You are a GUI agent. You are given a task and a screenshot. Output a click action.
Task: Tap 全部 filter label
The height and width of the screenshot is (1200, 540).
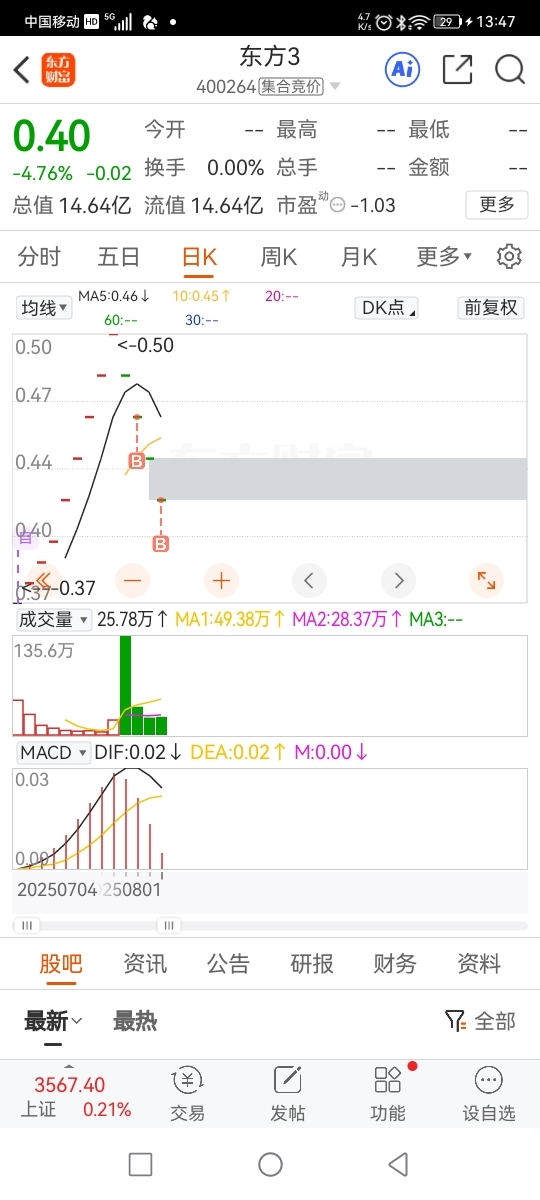click(495, 1021)
